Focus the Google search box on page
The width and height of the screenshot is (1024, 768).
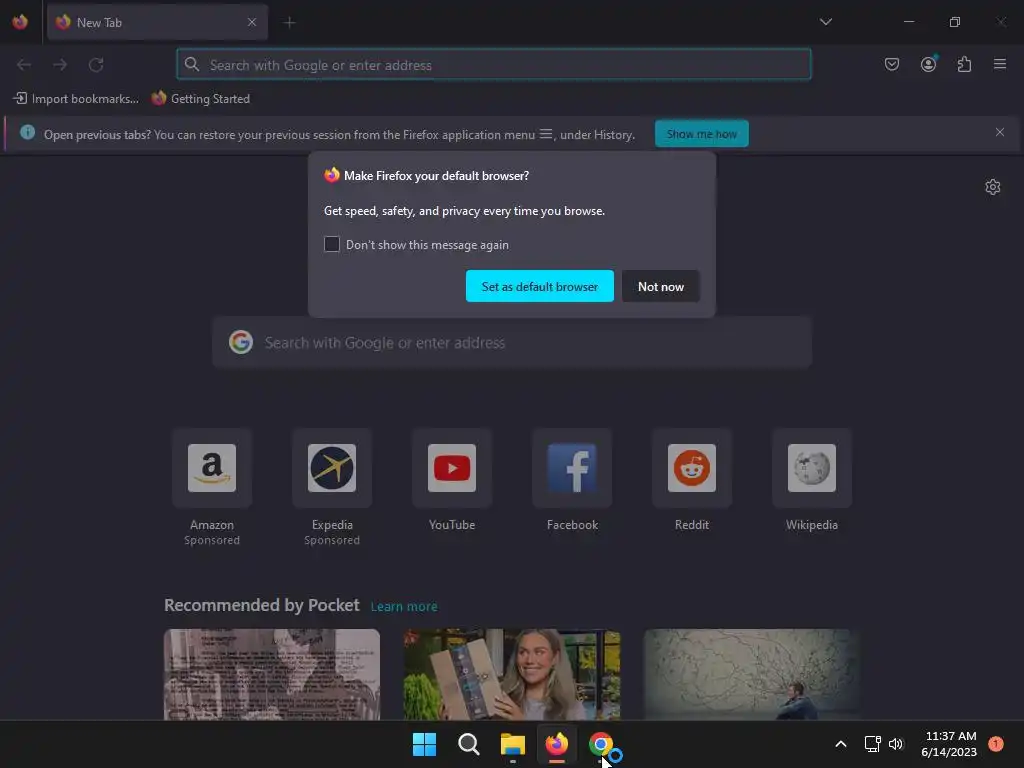(512, 343)
